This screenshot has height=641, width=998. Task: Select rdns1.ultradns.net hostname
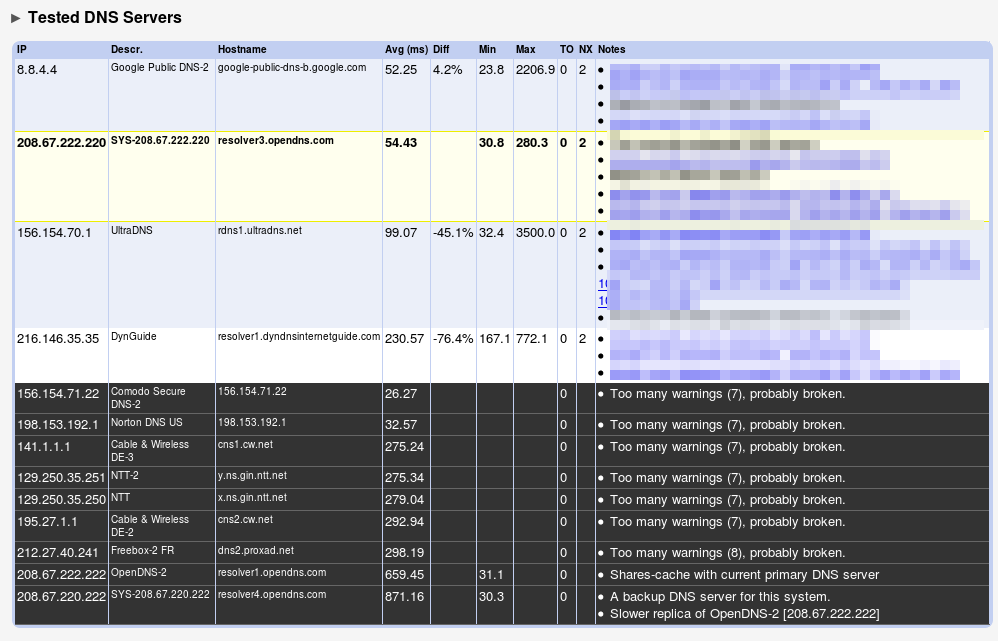[x=259, y=231]
